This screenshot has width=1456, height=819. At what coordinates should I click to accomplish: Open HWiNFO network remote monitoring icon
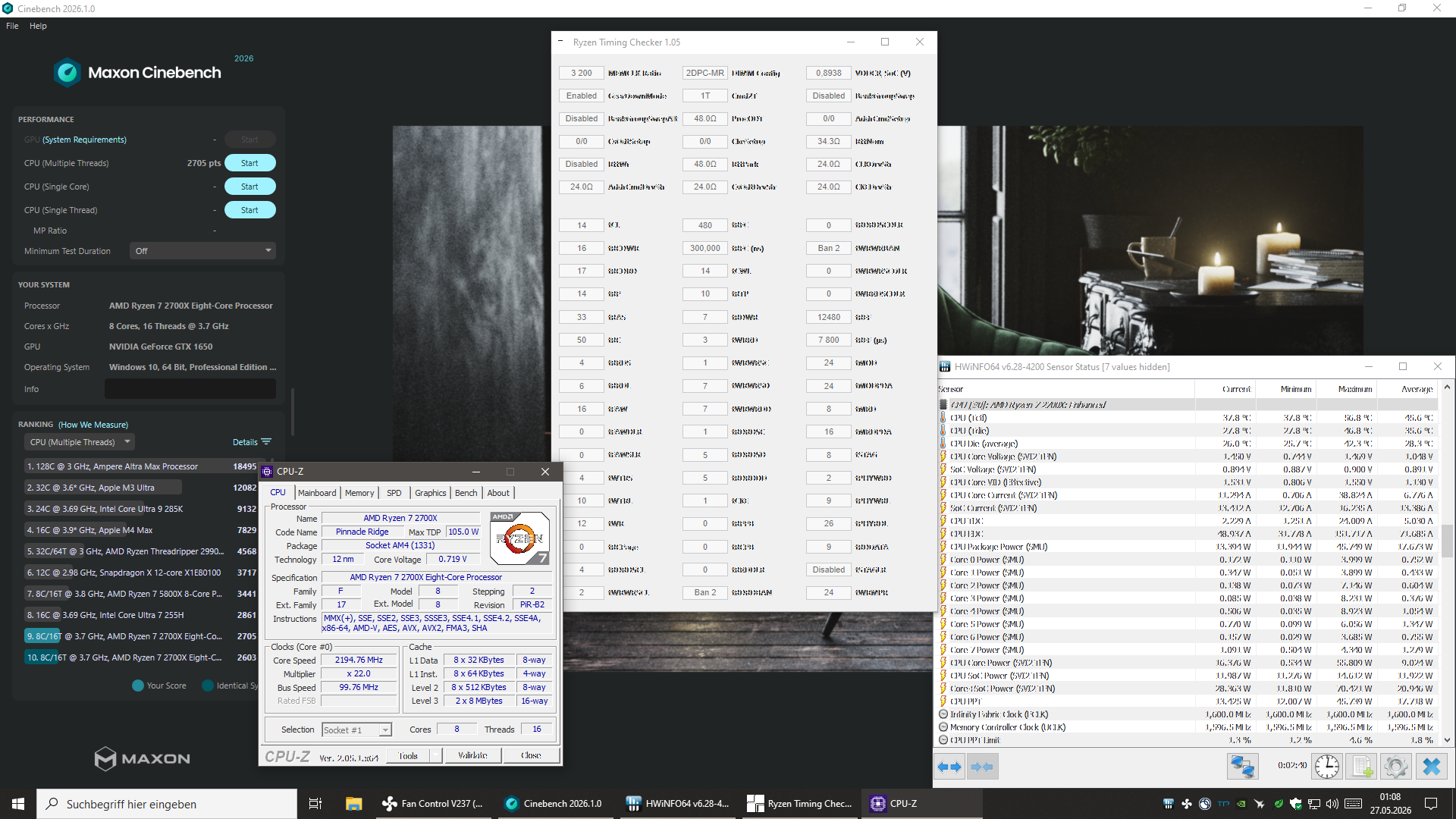[1242, 767]
